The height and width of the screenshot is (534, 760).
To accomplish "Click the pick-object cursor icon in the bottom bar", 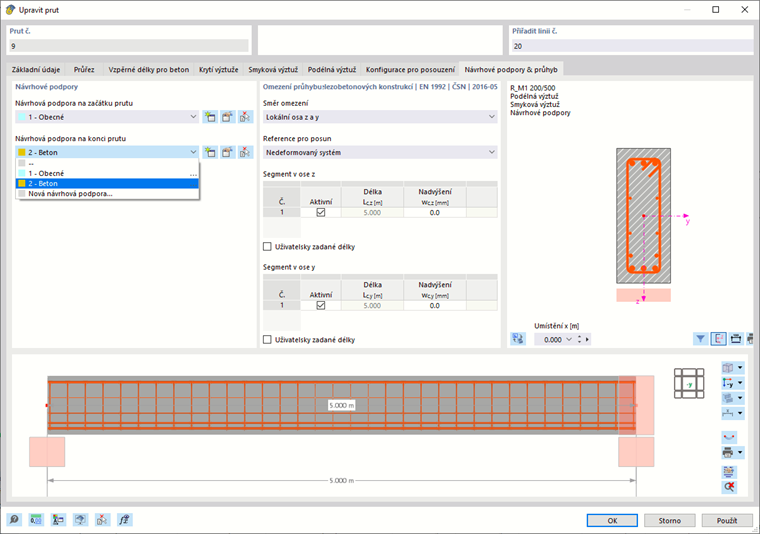I will (102, 519).
